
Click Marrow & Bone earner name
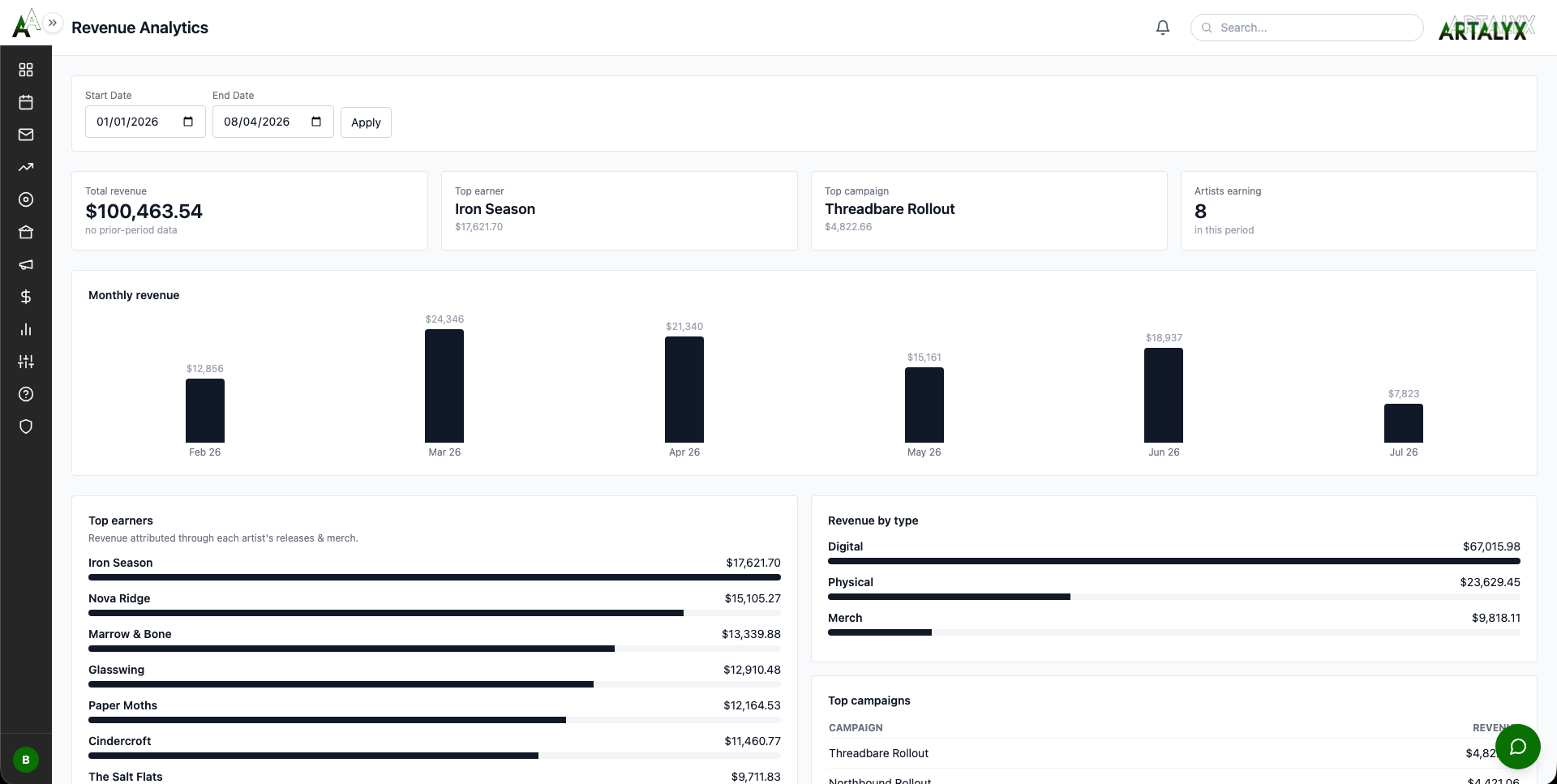pos(130,634)
